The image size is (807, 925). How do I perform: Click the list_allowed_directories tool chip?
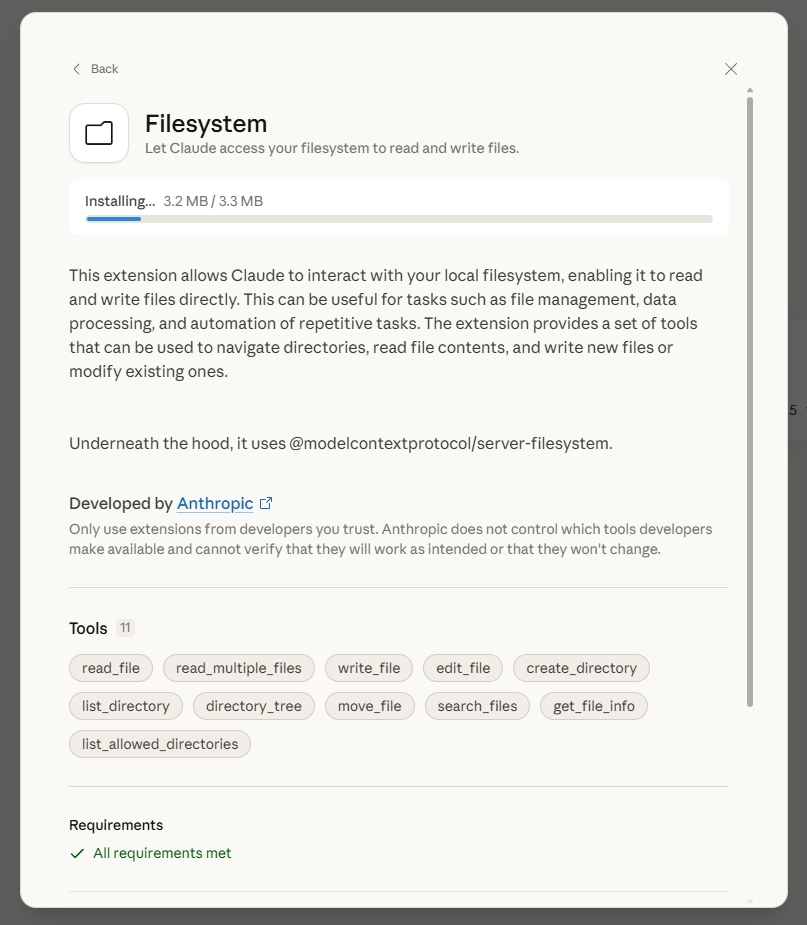(x=160, y=744)
